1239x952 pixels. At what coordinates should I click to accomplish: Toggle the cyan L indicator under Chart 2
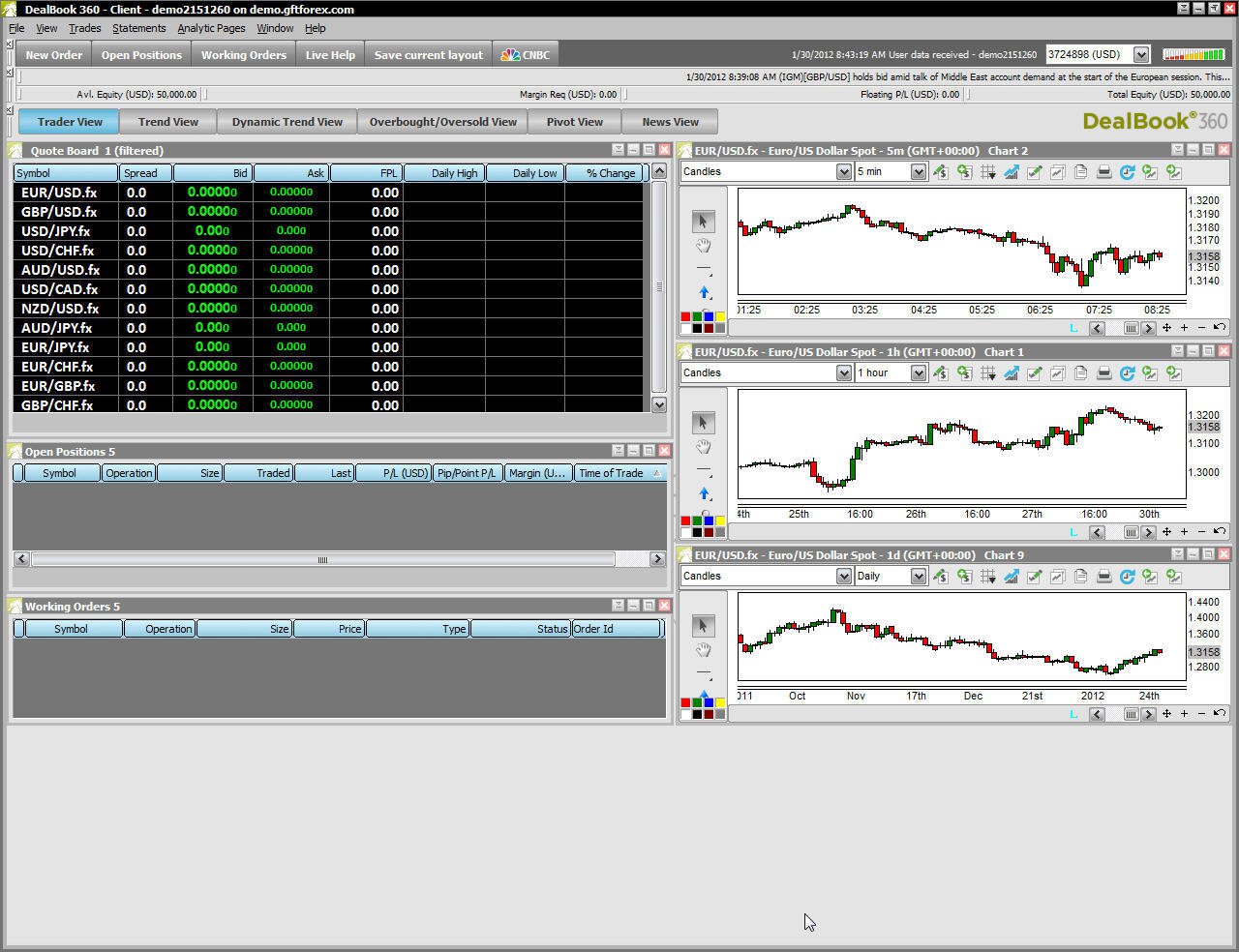tap(1073, 328)
